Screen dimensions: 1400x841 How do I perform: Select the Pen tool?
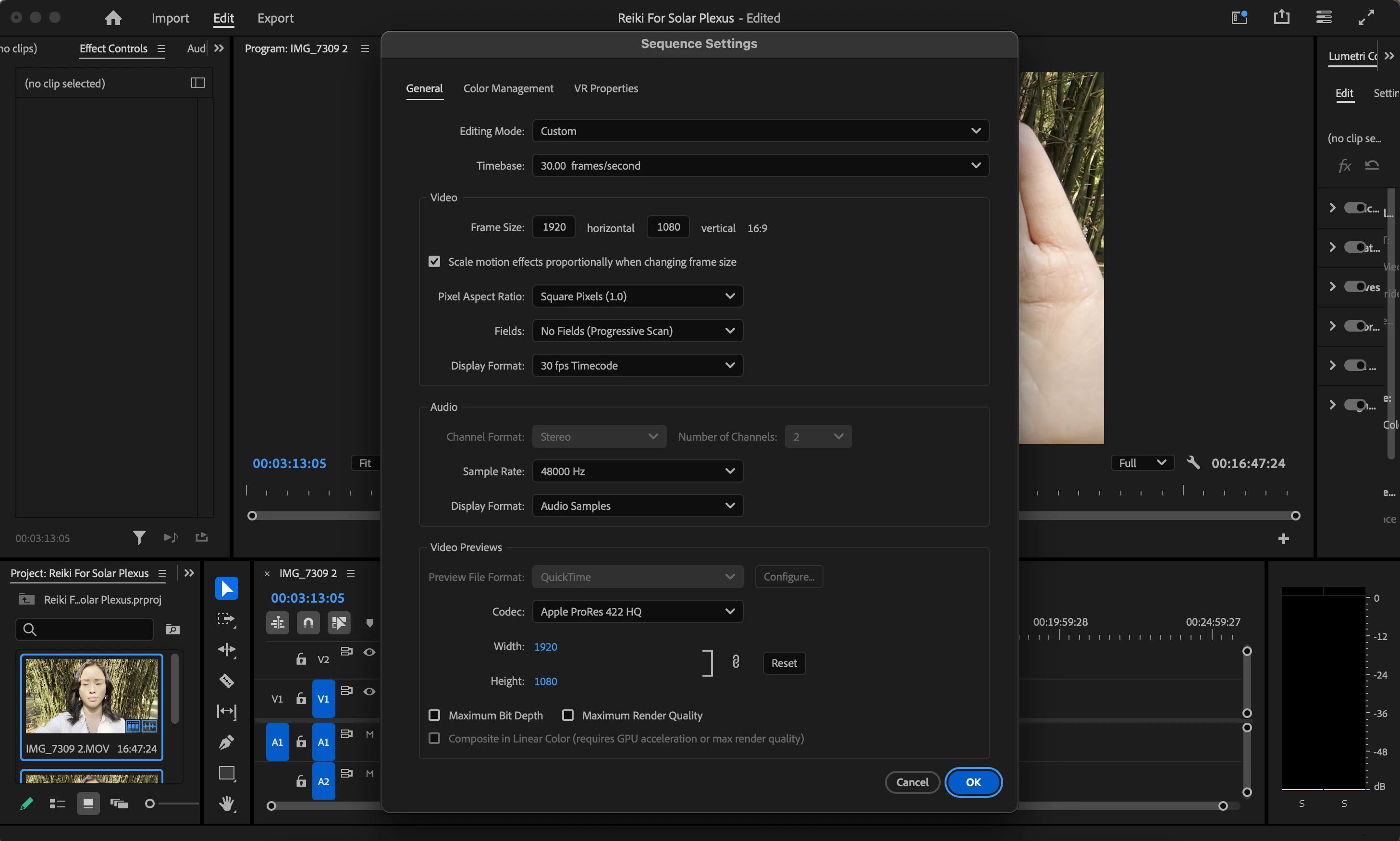pyautogui.click(x=227, y=742)
